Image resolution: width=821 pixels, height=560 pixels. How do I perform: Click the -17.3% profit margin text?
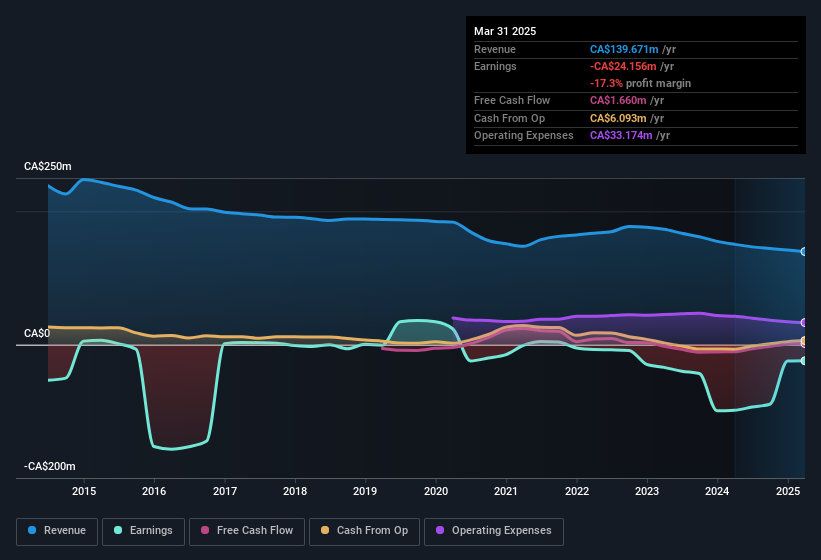(x=640, y=83)
